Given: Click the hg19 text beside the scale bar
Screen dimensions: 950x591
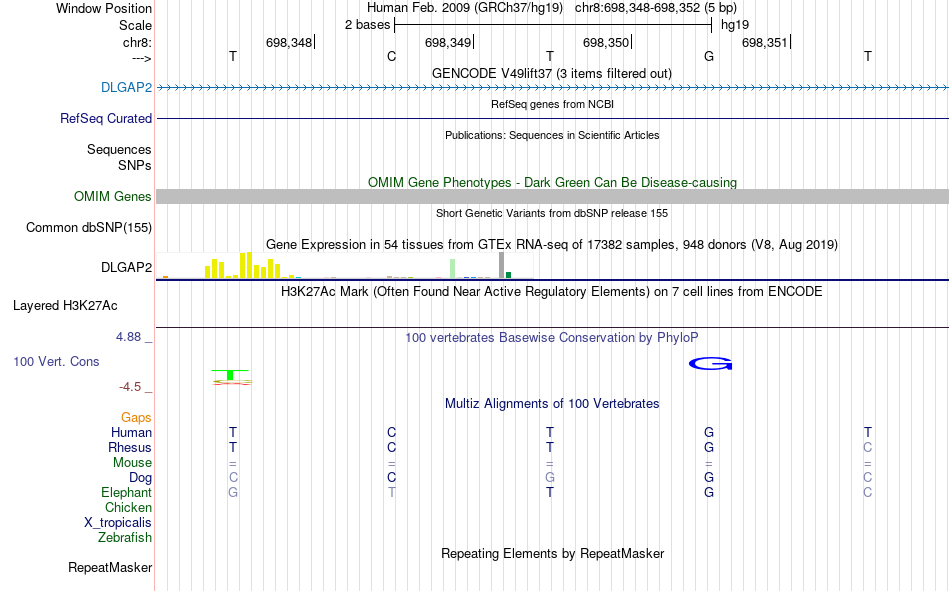Looking at the screenshot, I should coord(734,25).
